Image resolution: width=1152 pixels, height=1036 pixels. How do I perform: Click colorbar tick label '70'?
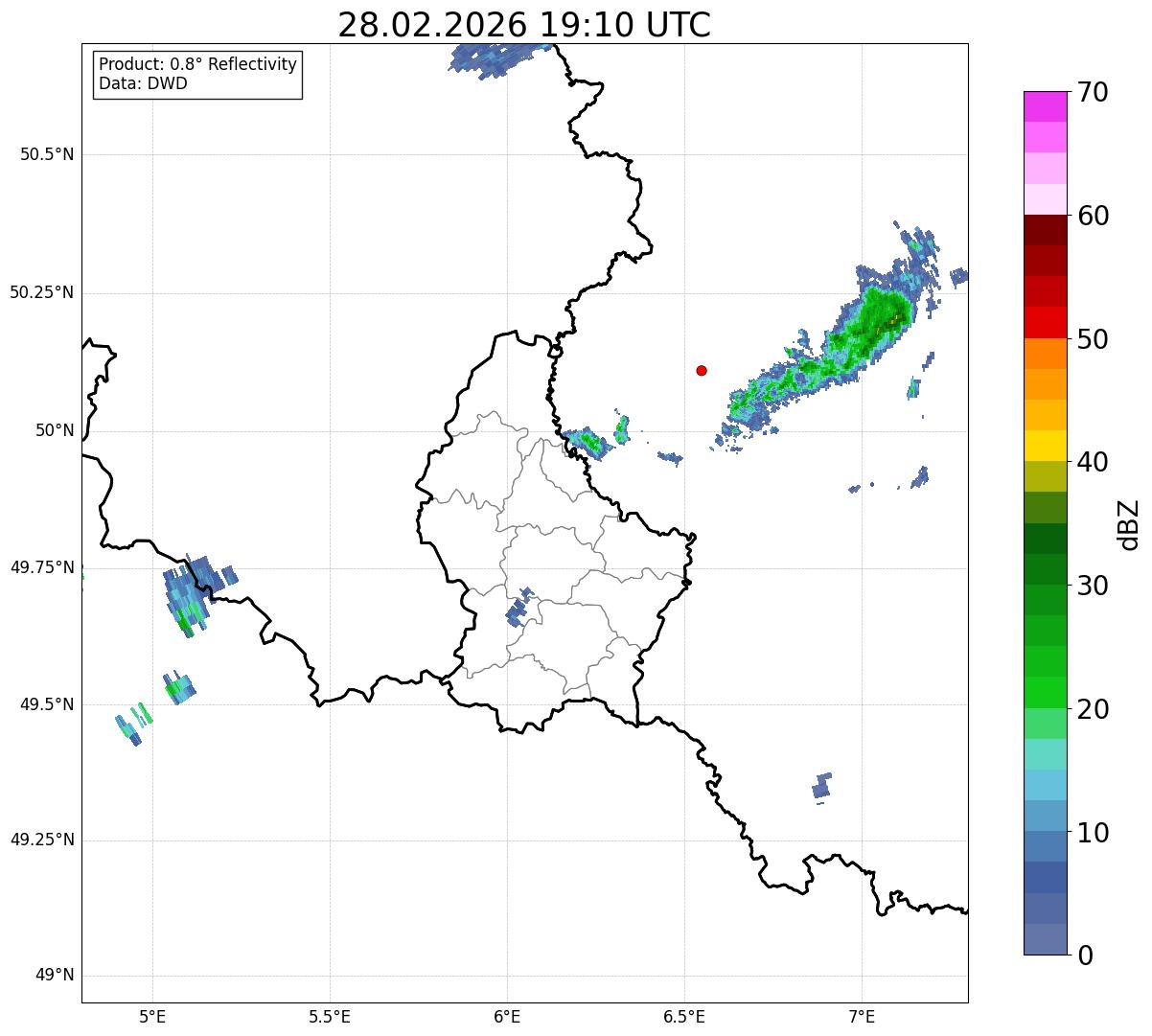[x=1093, y=92]
